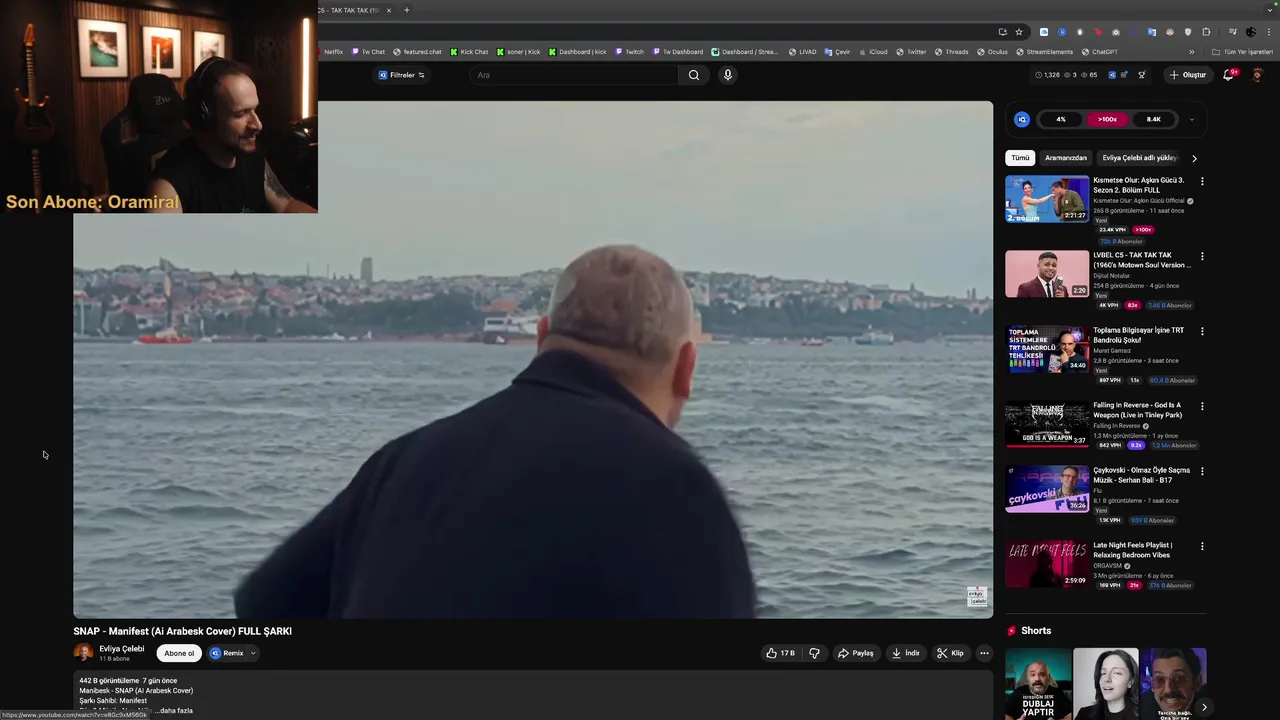Open three-dot menu for Çaykovski video
Viewport: 1280px width, 720px height.
coord(1202,471)
